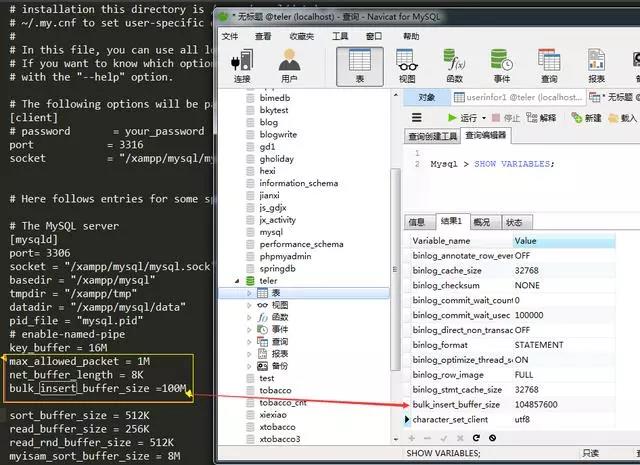Open the 视图 views toolbar icon
This screenshot has height=465, width=640.
click(x=407, y=66)
